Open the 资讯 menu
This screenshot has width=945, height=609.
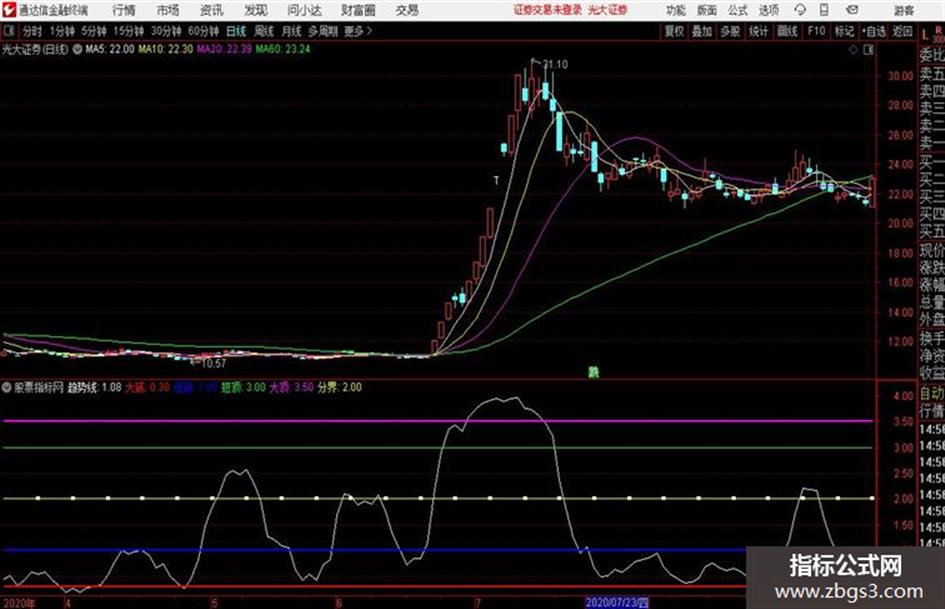click(212, 10)
